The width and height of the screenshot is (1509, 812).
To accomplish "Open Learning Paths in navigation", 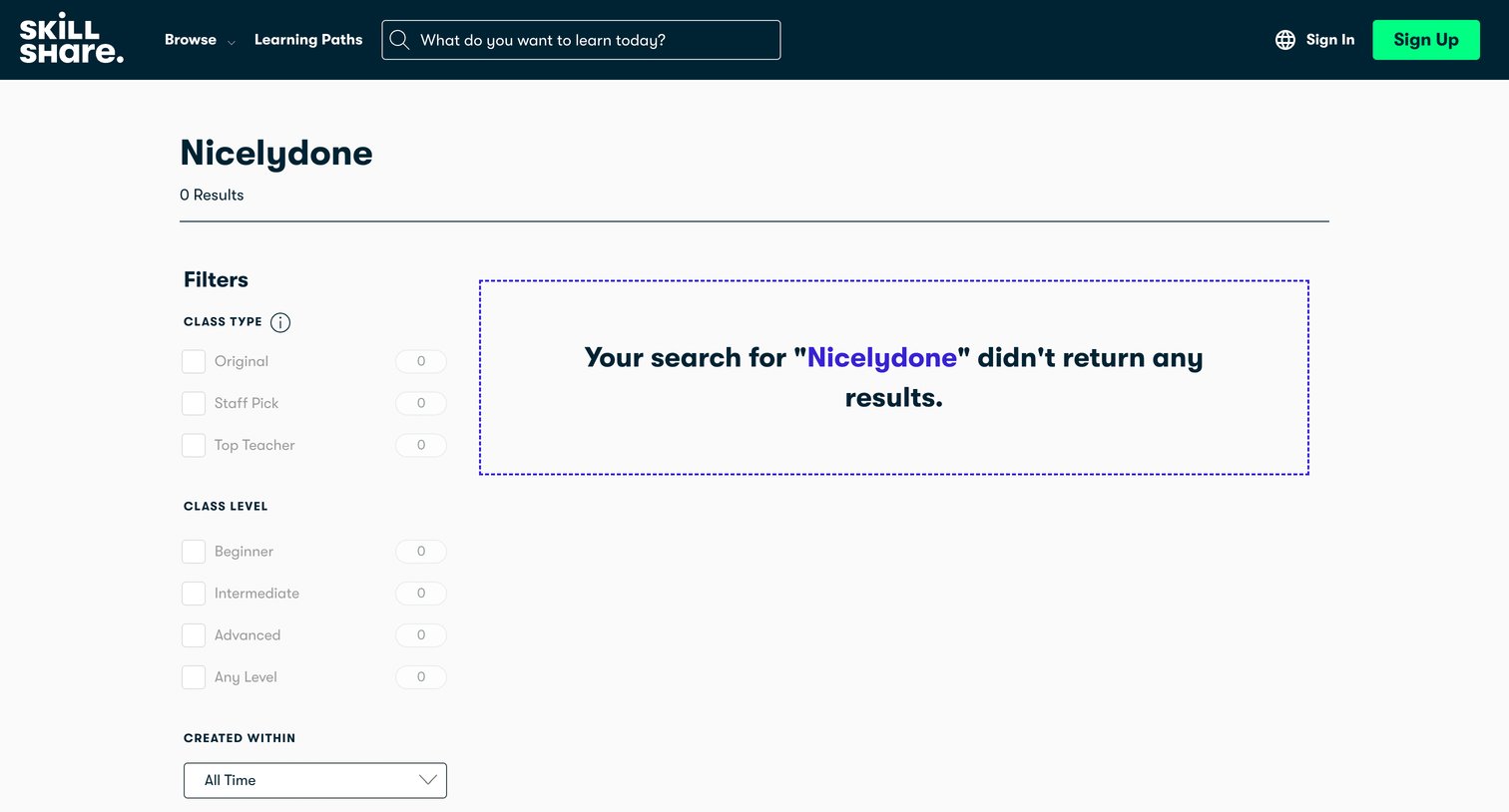I will tap(308, 40).
